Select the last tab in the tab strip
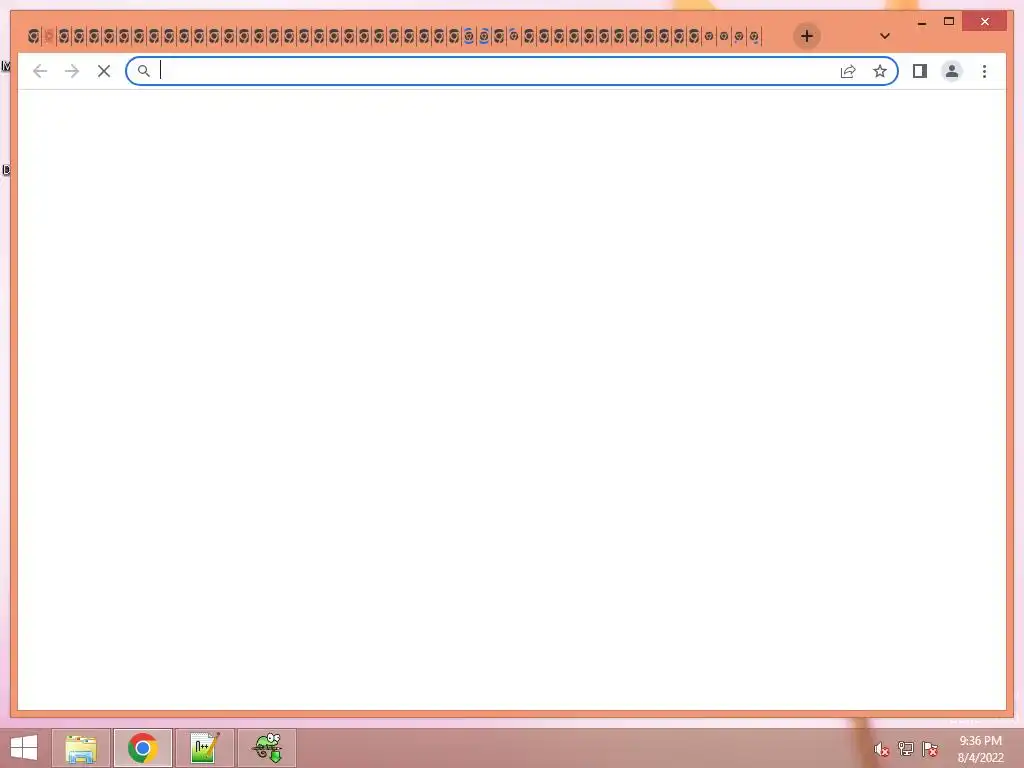The height and width of the screenshot is (768, 1024). pyautogui.click(x=754, y=37)
